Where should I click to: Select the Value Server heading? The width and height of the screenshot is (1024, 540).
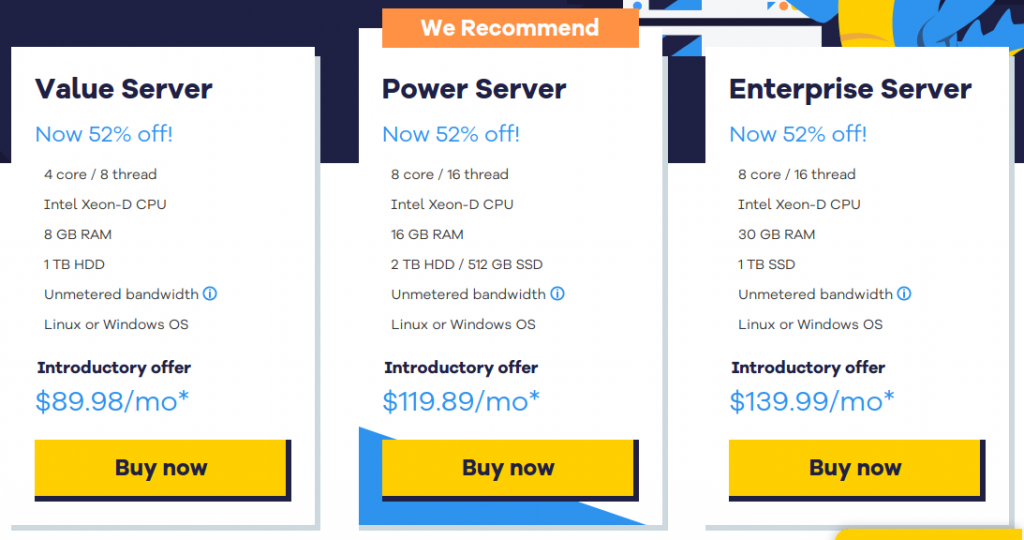coord(124,89)
